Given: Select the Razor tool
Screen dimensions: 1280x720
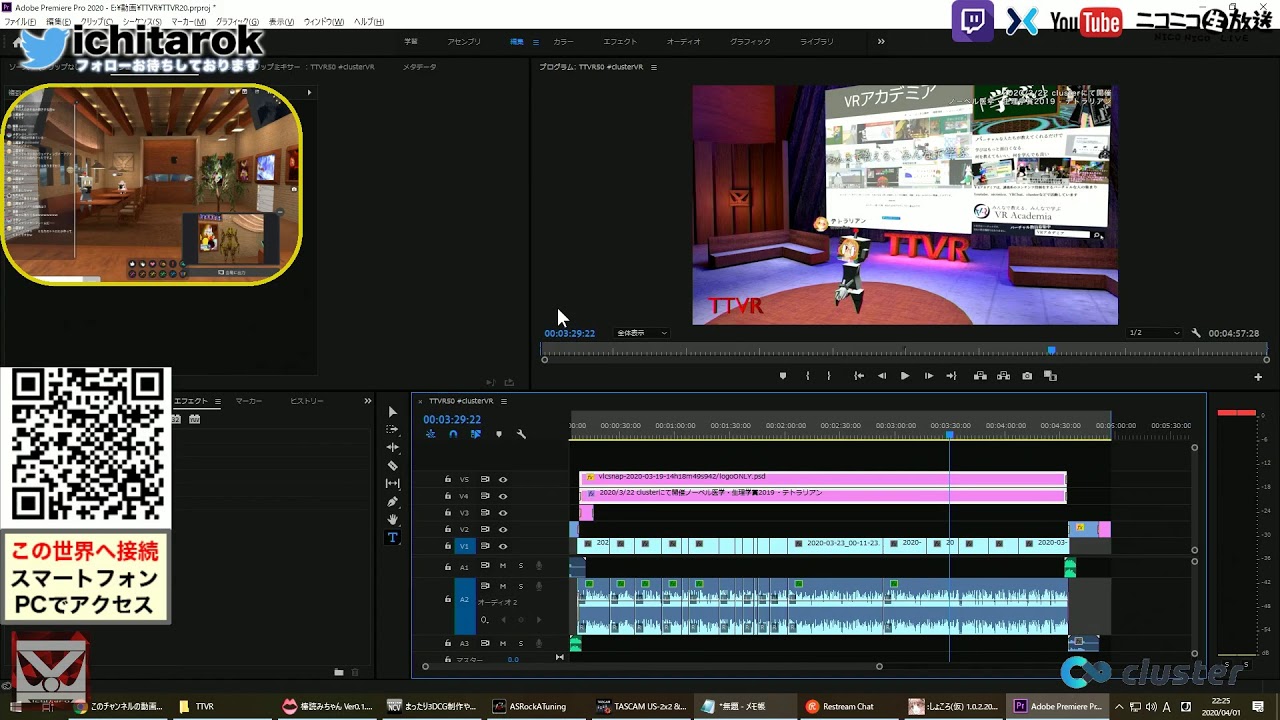Looking at the screenshot, I should coord(392,465).
